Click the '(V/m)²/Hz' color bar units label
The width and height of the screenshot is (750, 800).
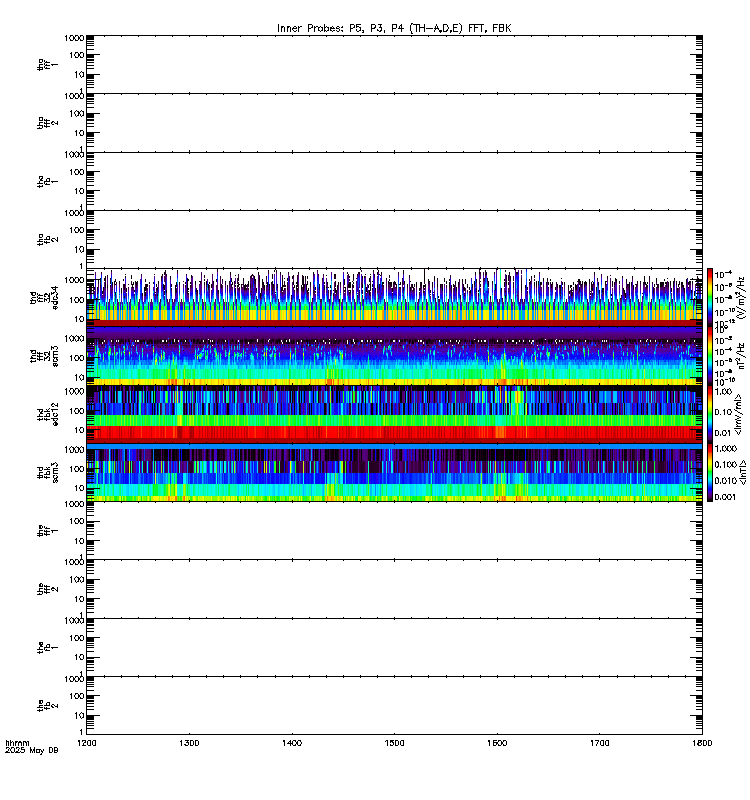coord(741,297)
